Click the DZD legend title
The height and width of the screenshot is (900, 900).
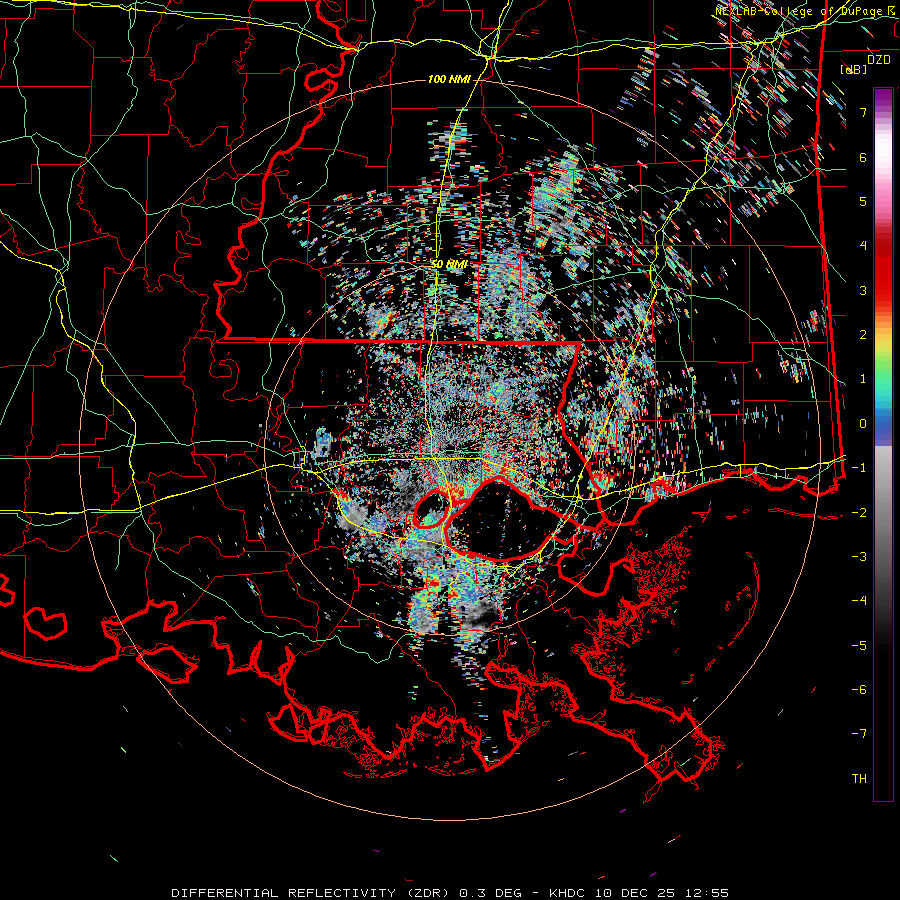(878, 60)
